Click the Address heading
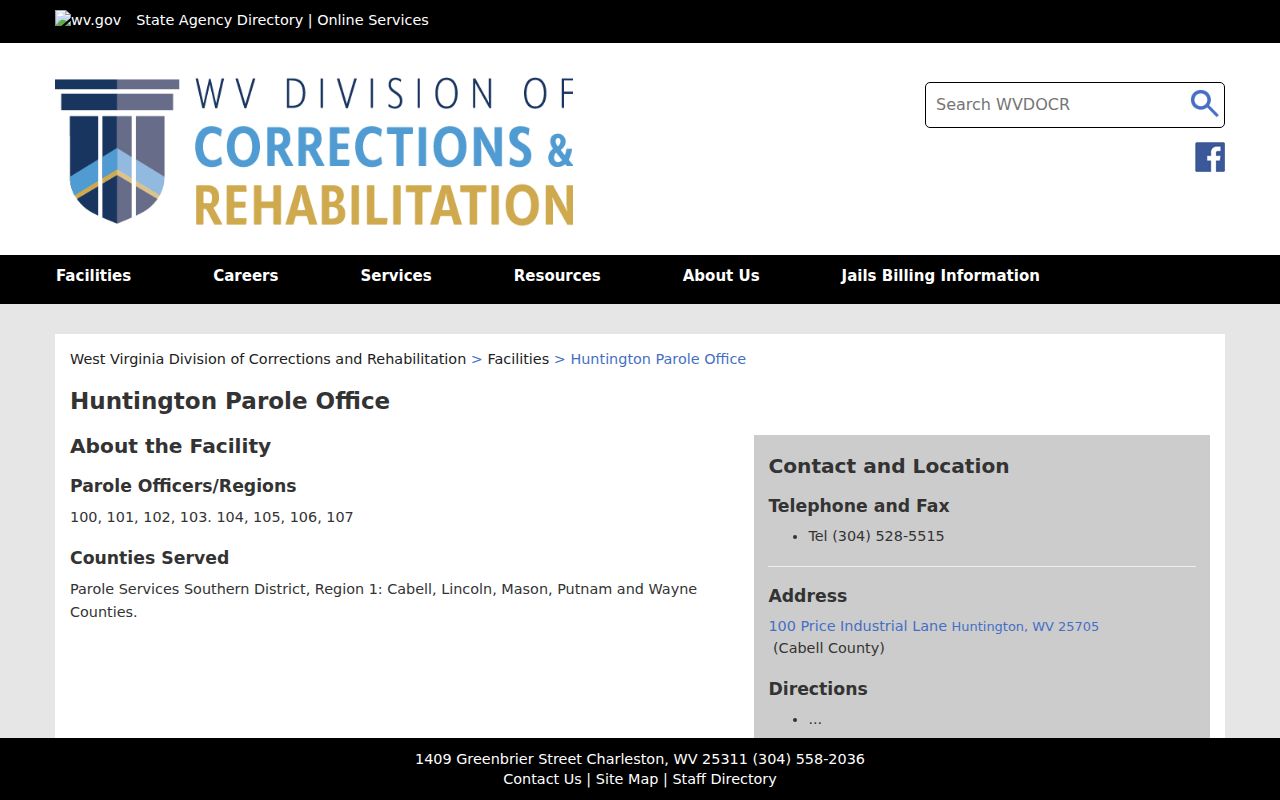 (807, 596)
